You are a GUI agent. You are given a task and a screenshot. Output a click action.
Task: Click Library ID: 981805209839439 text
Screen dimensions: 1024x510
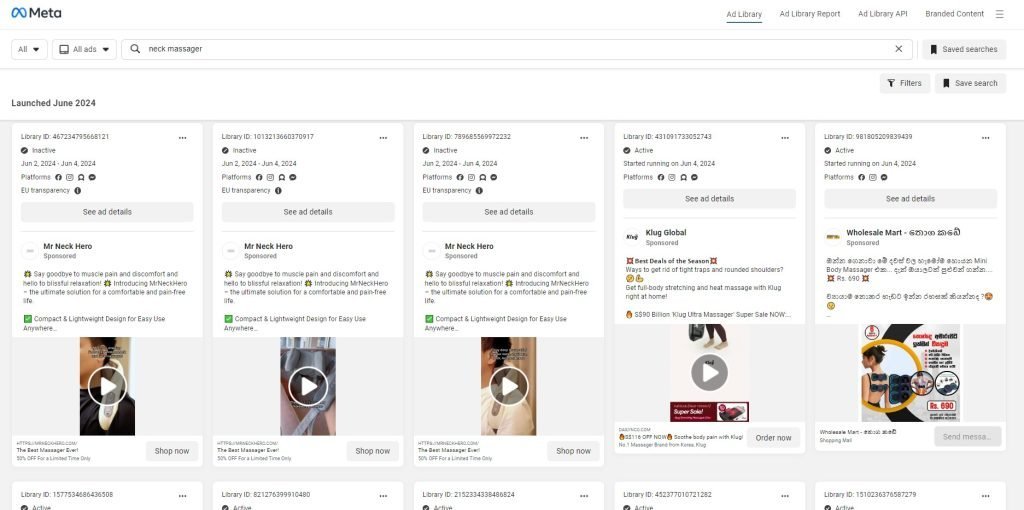click(x=868, y=137)
